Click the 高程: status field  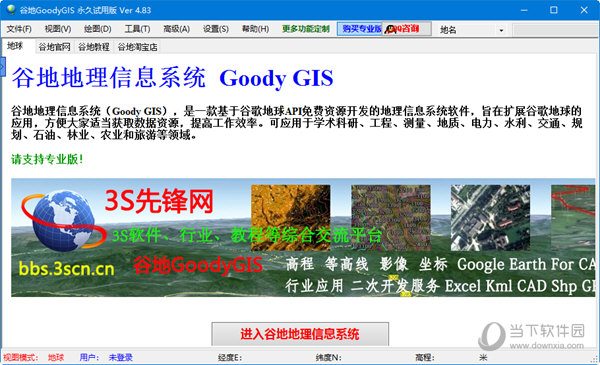pyautogui.click(x=425, y=357)
